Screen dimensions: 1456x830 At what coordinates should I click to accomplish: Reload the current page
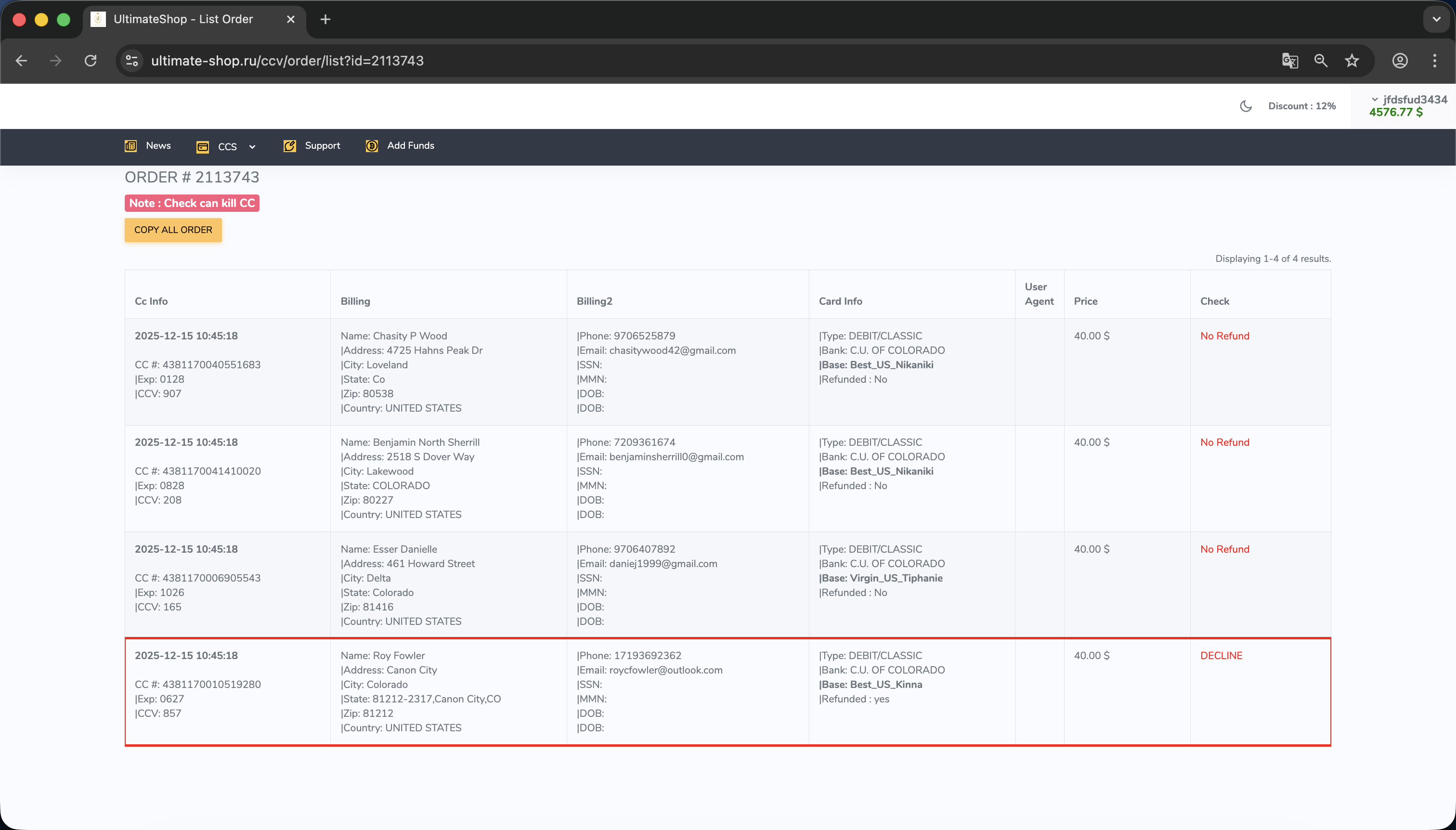(x=91, y=61)
